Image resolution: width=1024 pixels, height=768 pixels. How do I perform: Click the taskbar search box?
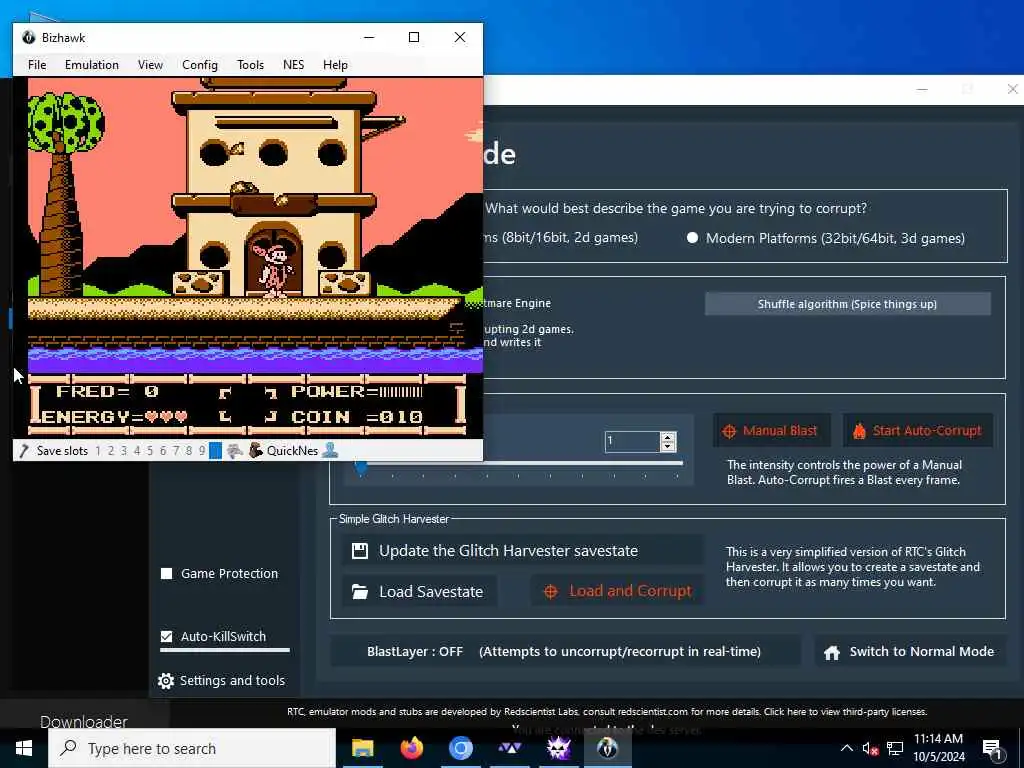191,748
